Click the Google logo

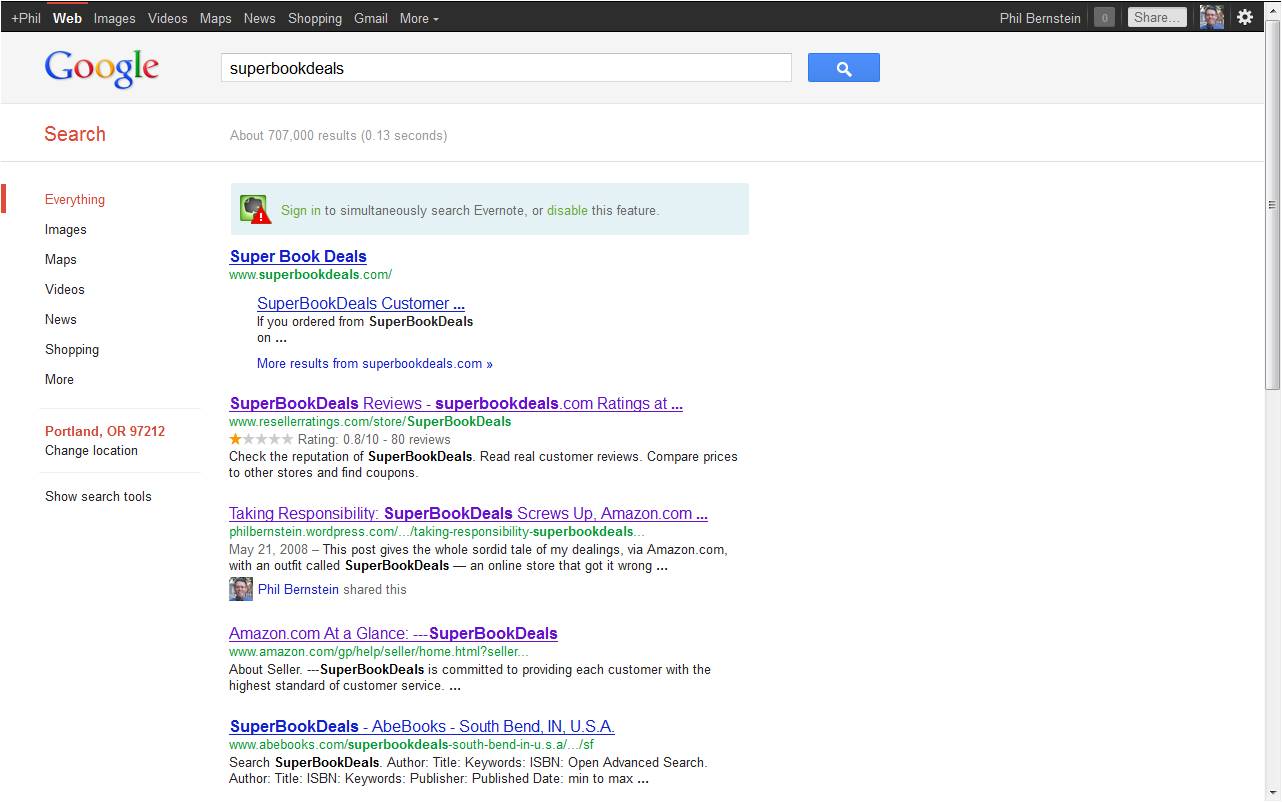tap(102, 68)
